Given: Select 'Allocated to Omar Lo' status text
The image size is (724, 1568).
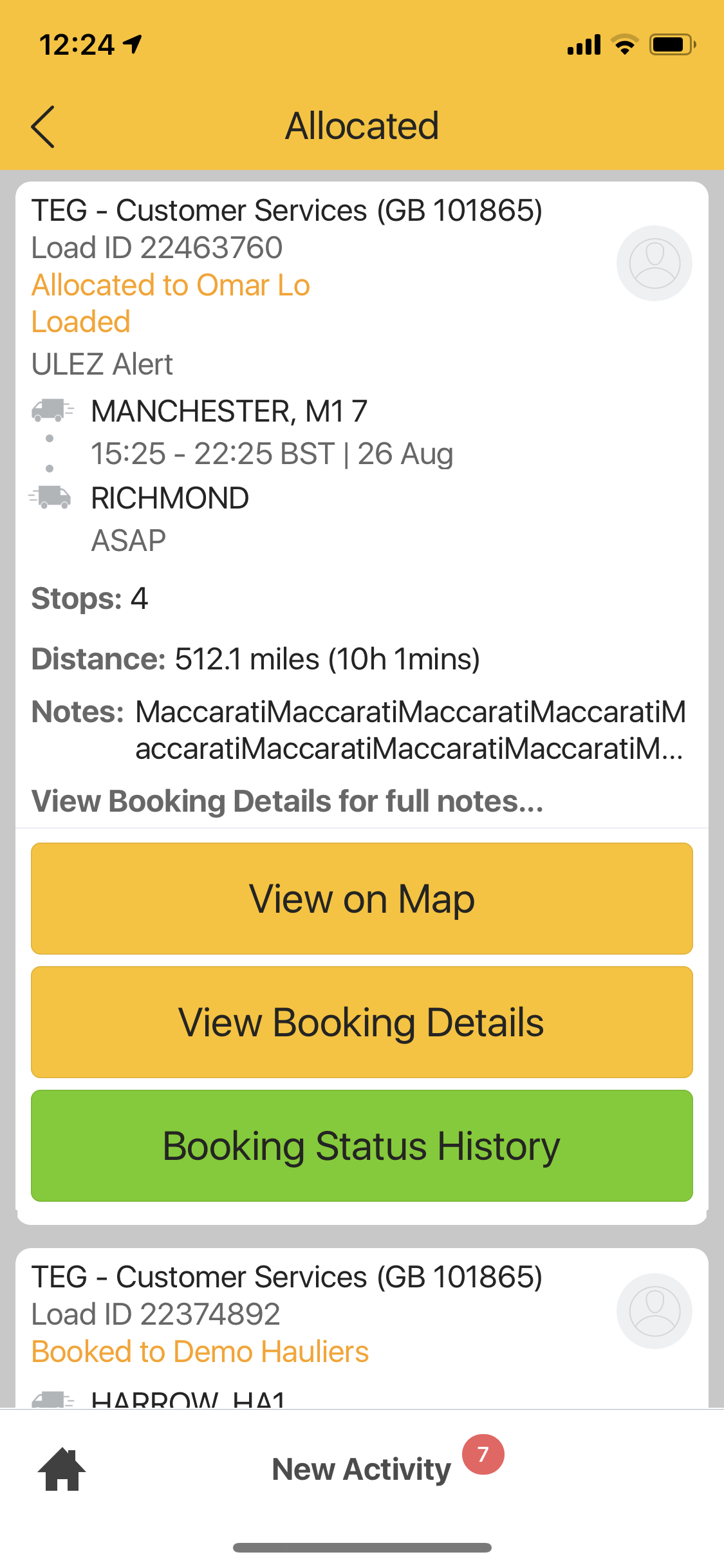Looking at the screenshot, I should pyautogui.click(x=171, y=285).
